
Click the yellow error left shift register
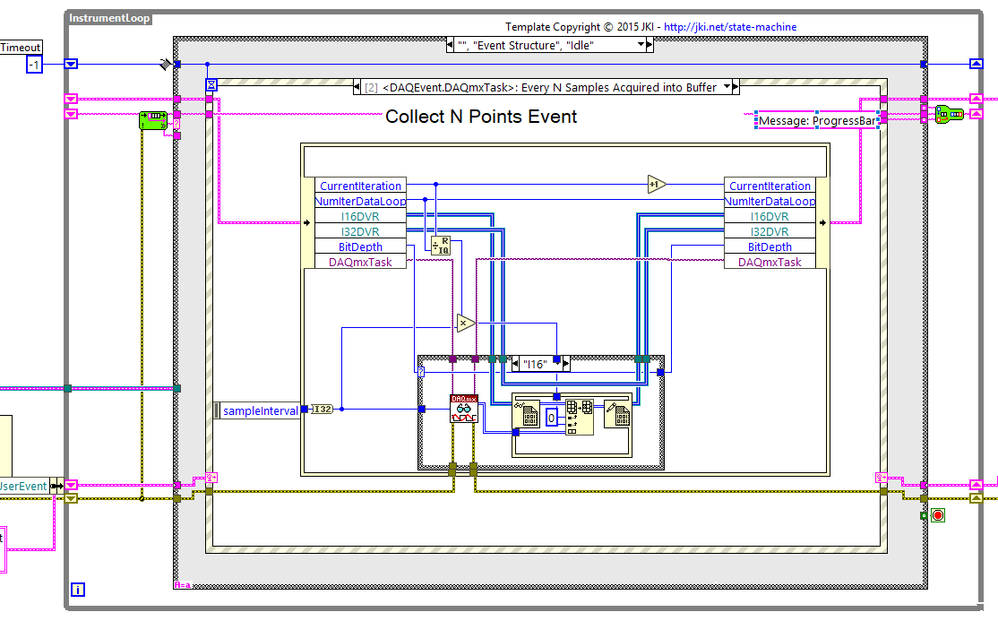tap(71, 498)
